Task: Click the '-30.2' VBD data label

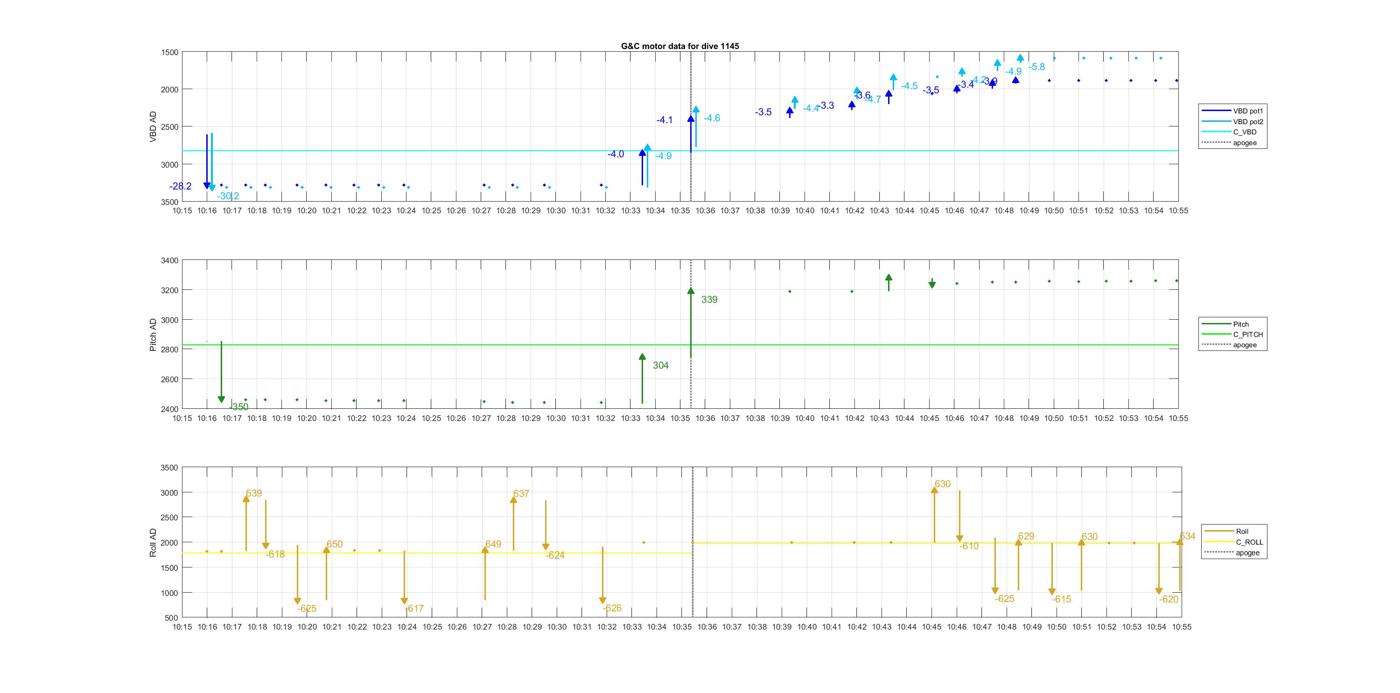Action: [x=228, y=196]
